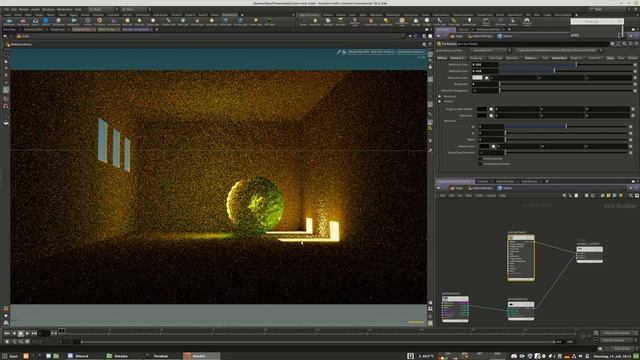Click the black Single Scatter Albedo swatch
Viewport: 640px width, 360px height.
pyautogui.click(x=482, y=109)
